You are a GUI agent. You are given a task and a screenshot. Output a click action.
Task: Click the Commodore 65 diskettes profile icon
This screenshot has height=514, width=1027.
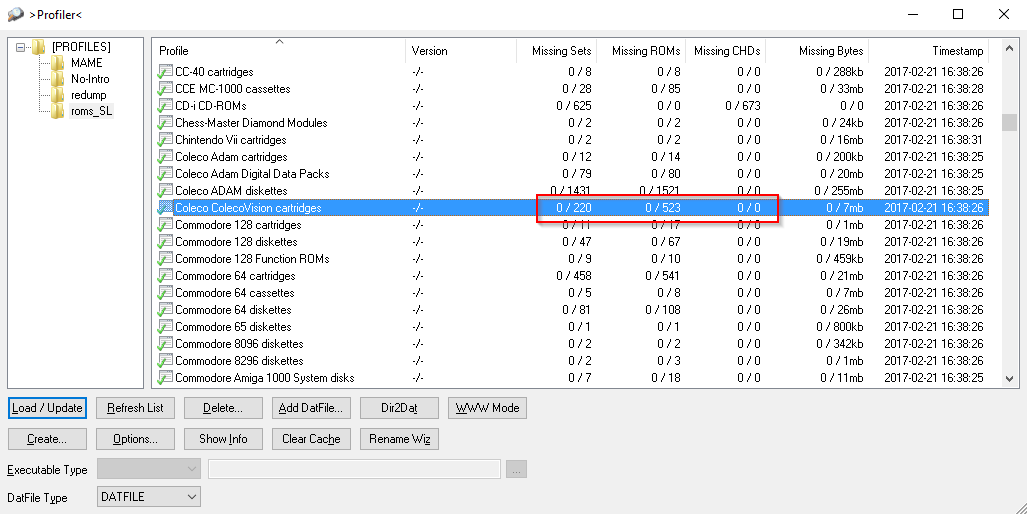click(165, 327)
